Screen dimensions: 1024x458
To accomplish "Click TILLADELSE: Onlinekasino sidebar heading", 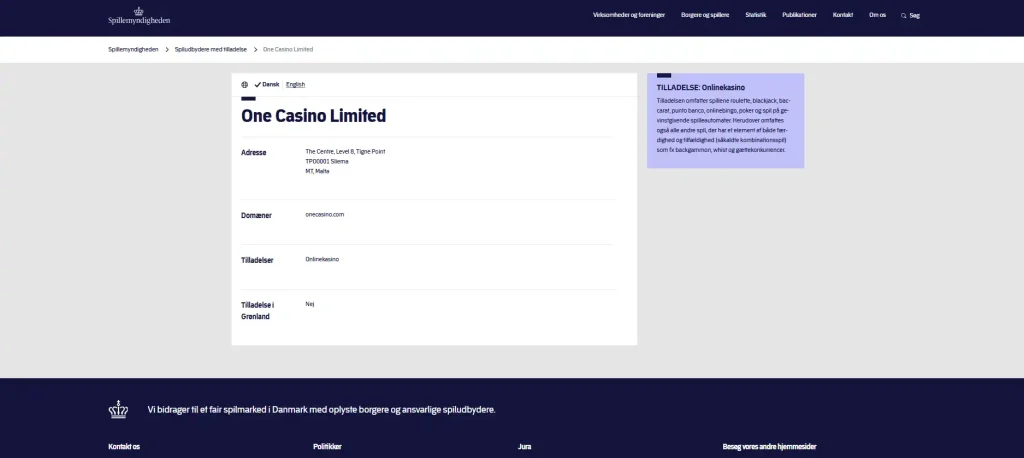I will 701,88.
